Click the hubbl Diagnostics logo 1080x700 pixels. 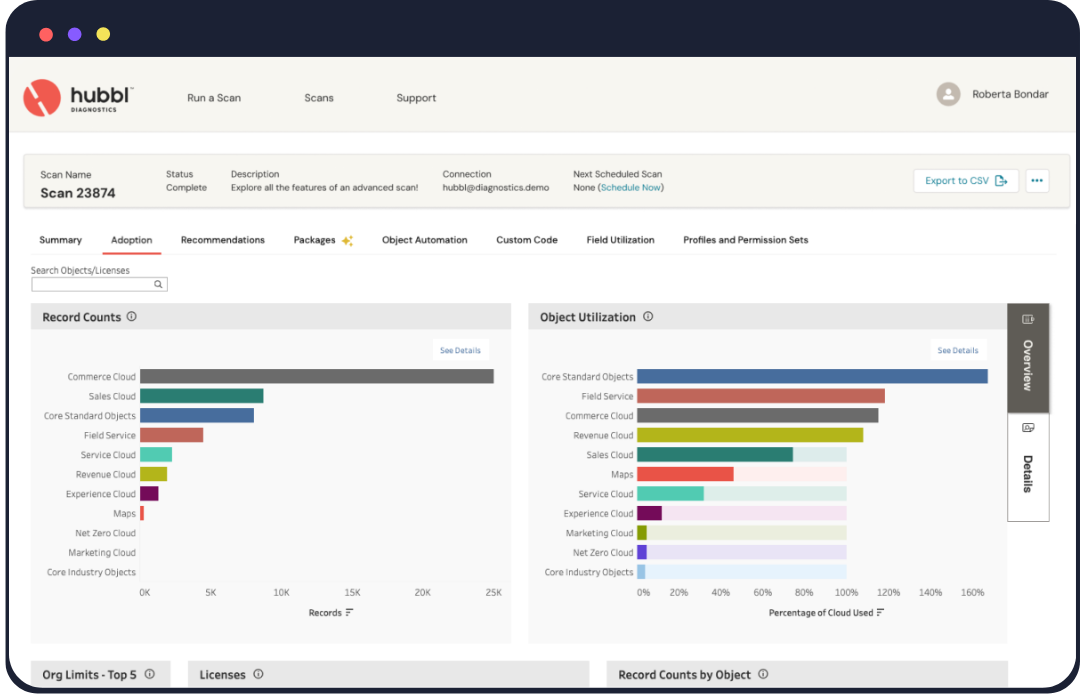pos(78,98)
